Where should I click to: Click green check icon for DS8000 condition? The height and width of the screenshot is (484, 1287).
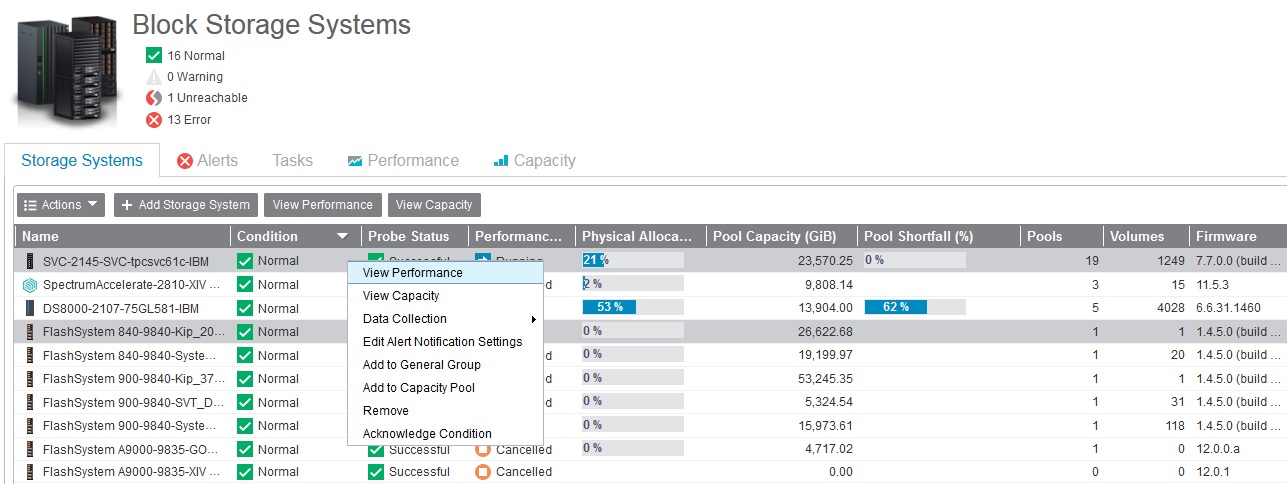(x=245, y=308)
